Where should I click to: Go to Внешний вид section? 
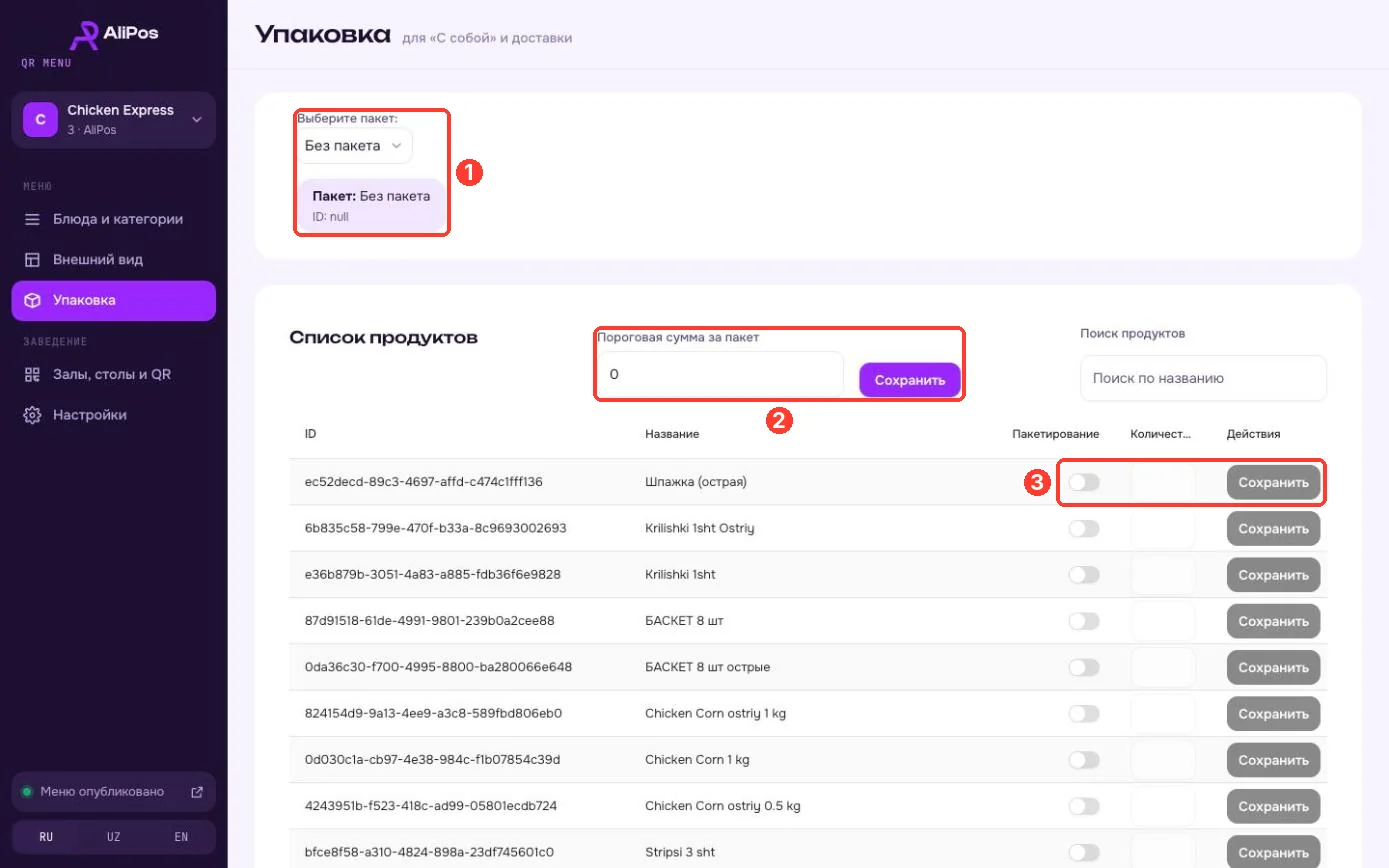click(x=114, y=260)
